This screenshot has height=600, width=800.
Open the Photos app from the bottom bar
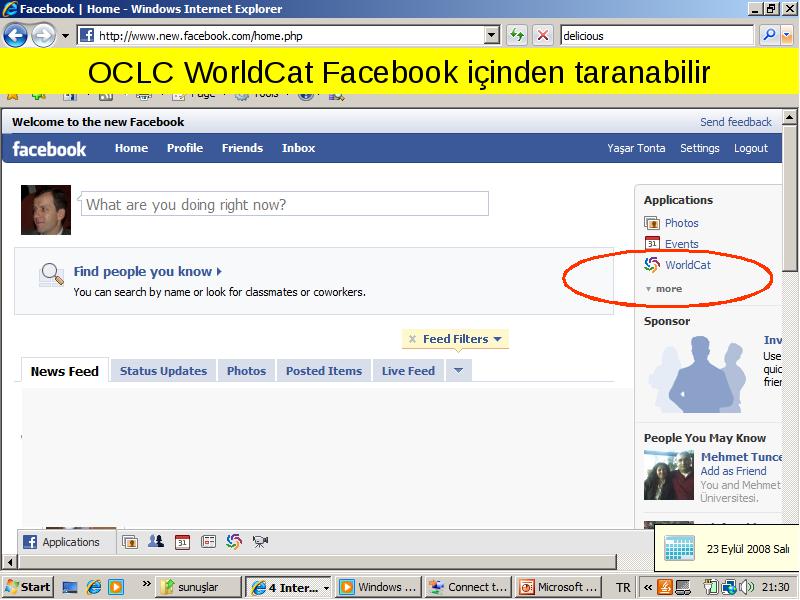click(x=130, y=542)
